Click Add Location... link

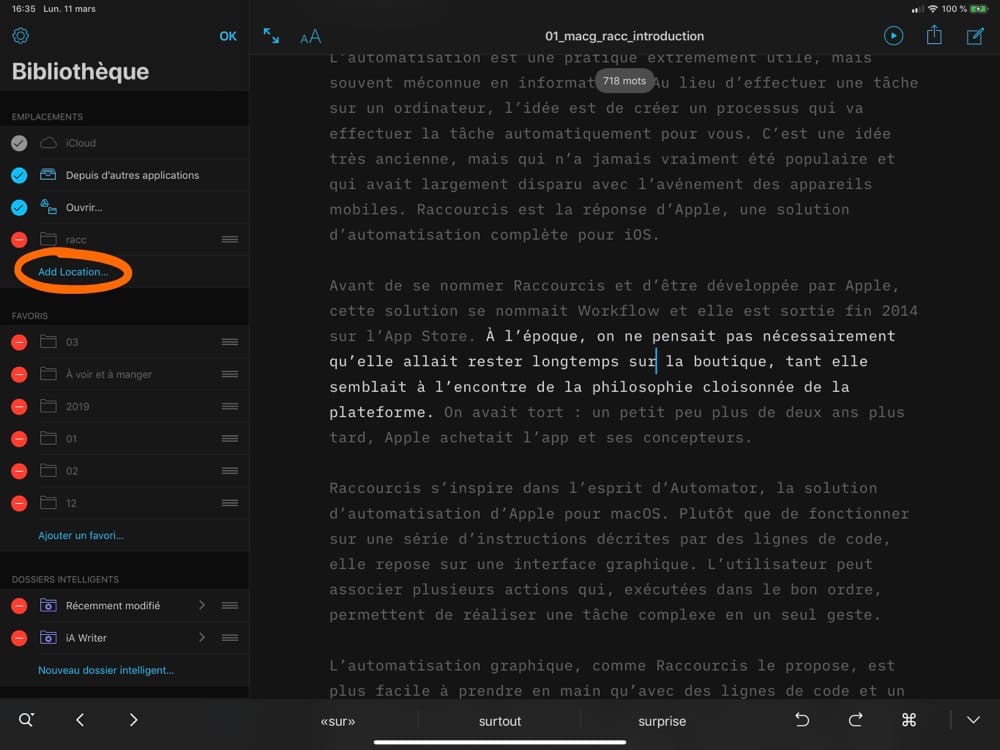click(x=73, y=272)
